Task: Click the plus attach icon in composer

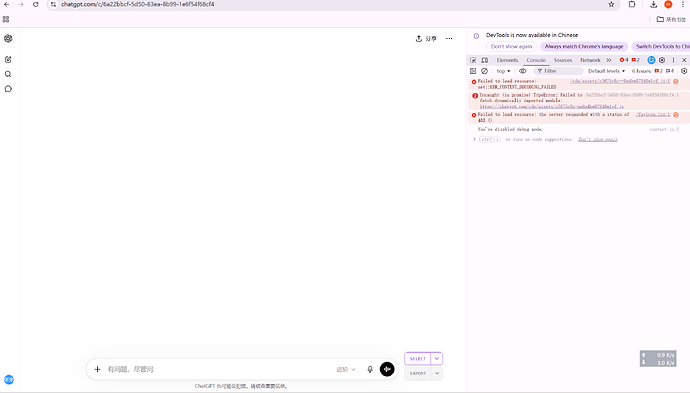Action: pyautogui.click(x=97, y=369)
